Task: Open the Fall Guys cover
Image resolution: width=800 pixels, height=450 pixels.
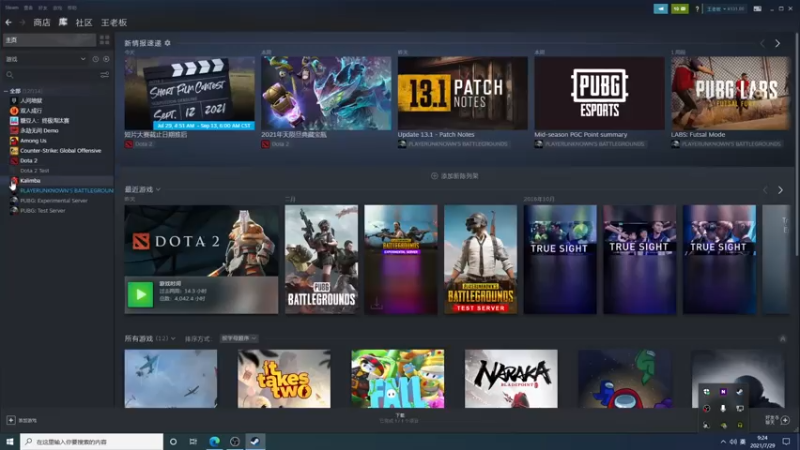Action: [397, 379]
